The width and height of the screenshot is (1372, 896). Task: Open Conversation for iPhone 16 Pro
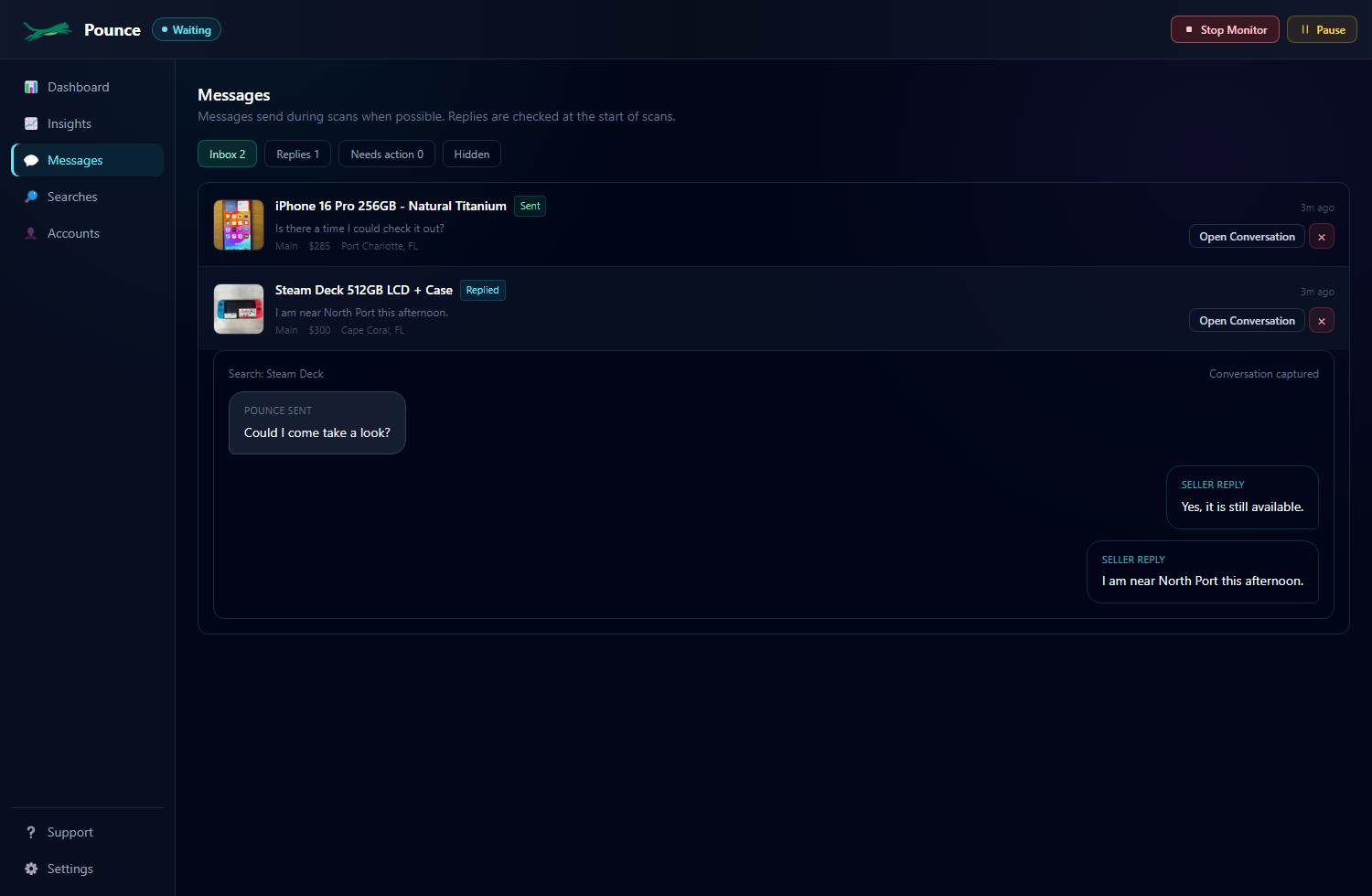pyautogui.click(x=1247, y=237)
